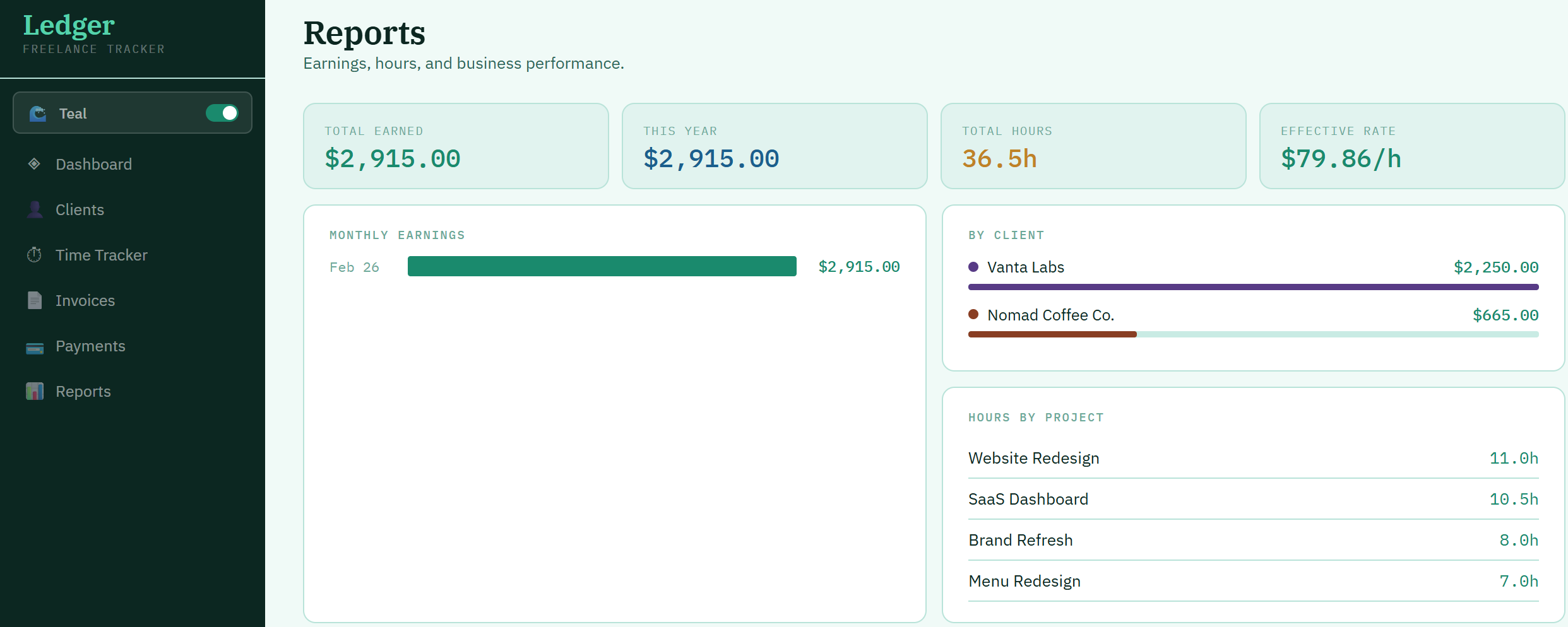Click the By Client heading
This screenshot has width=1568, height=627.
click(1006, 235)
